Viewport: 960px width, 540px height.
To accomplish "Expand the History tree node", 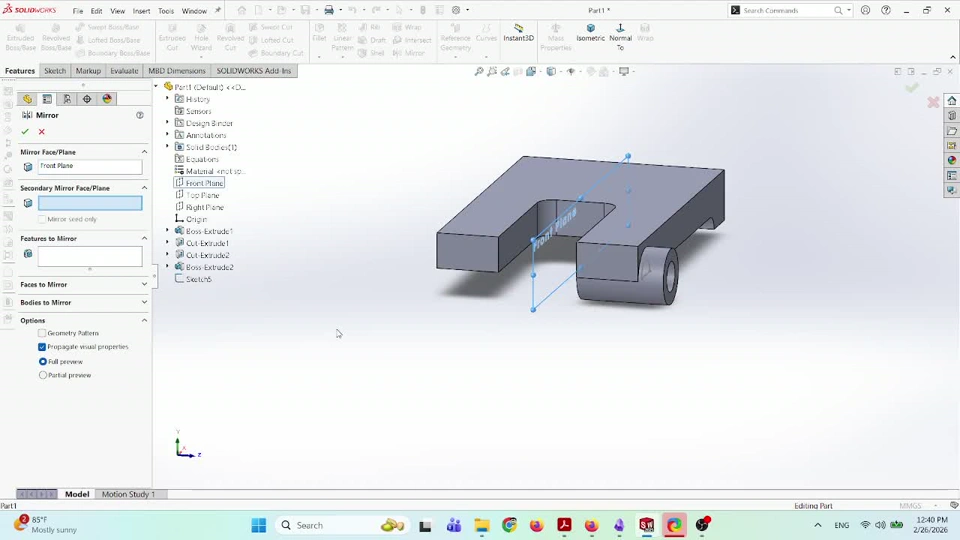I will click(167, 99).
